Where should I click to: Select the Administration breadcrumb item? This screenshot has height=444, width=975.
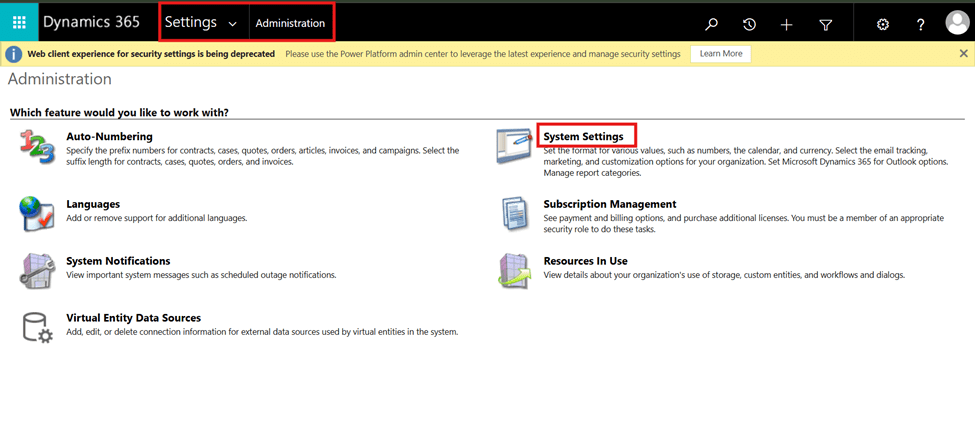click(x=290, y=23)
